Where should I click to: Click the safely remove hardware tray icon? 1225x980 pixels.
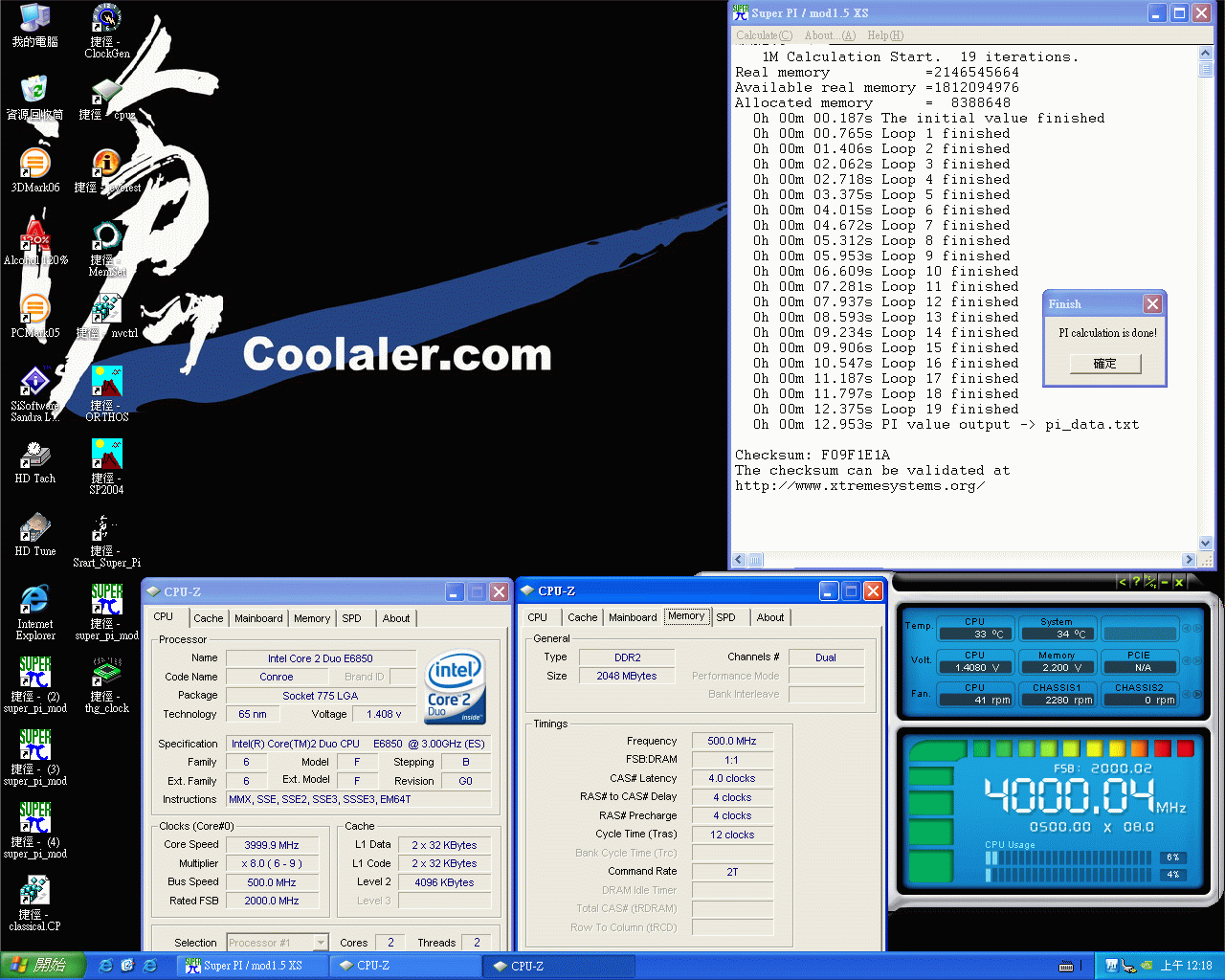point(1128,966)
